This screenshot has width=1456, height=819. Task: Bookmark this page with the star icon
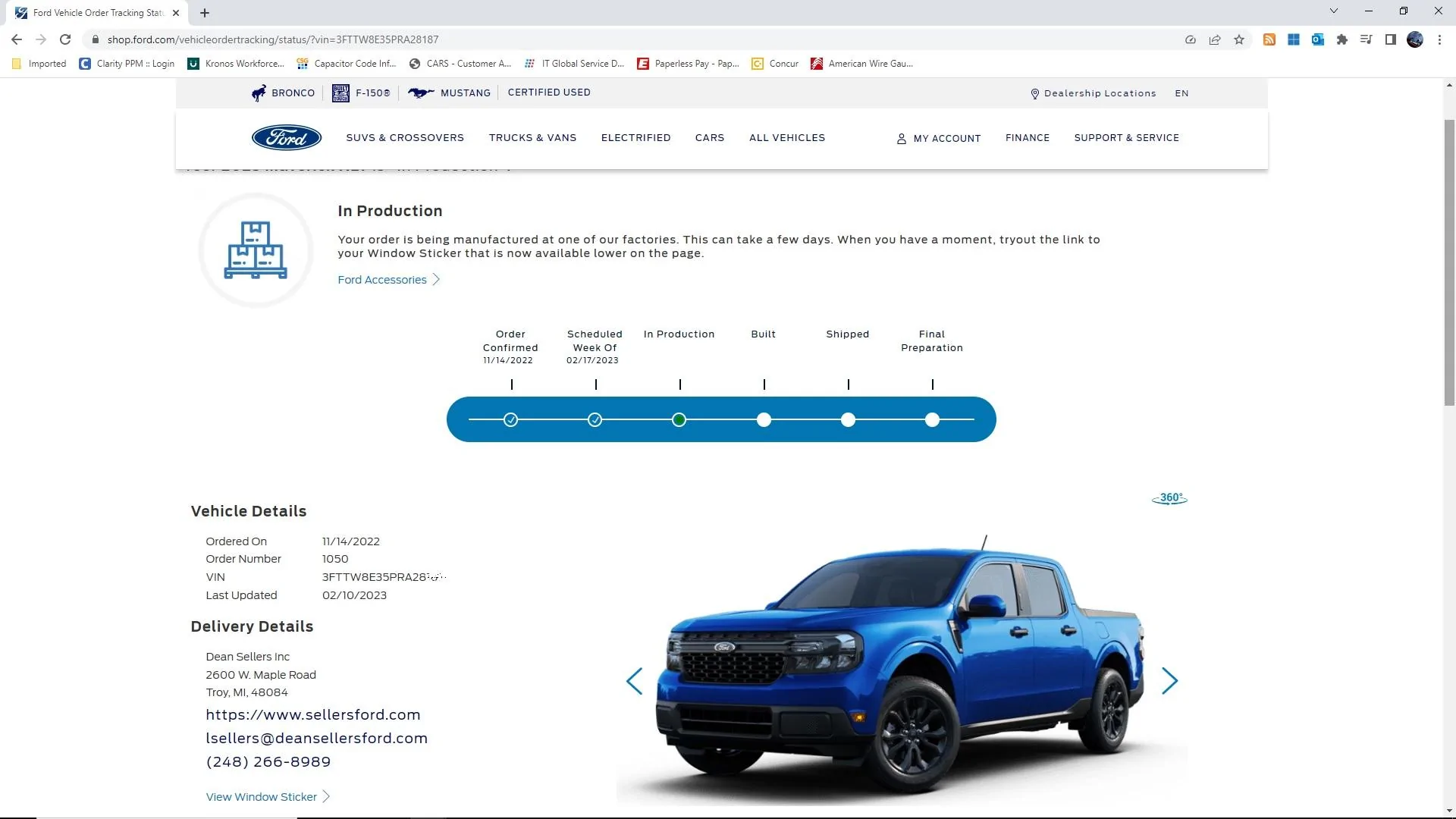point(1239,39)
